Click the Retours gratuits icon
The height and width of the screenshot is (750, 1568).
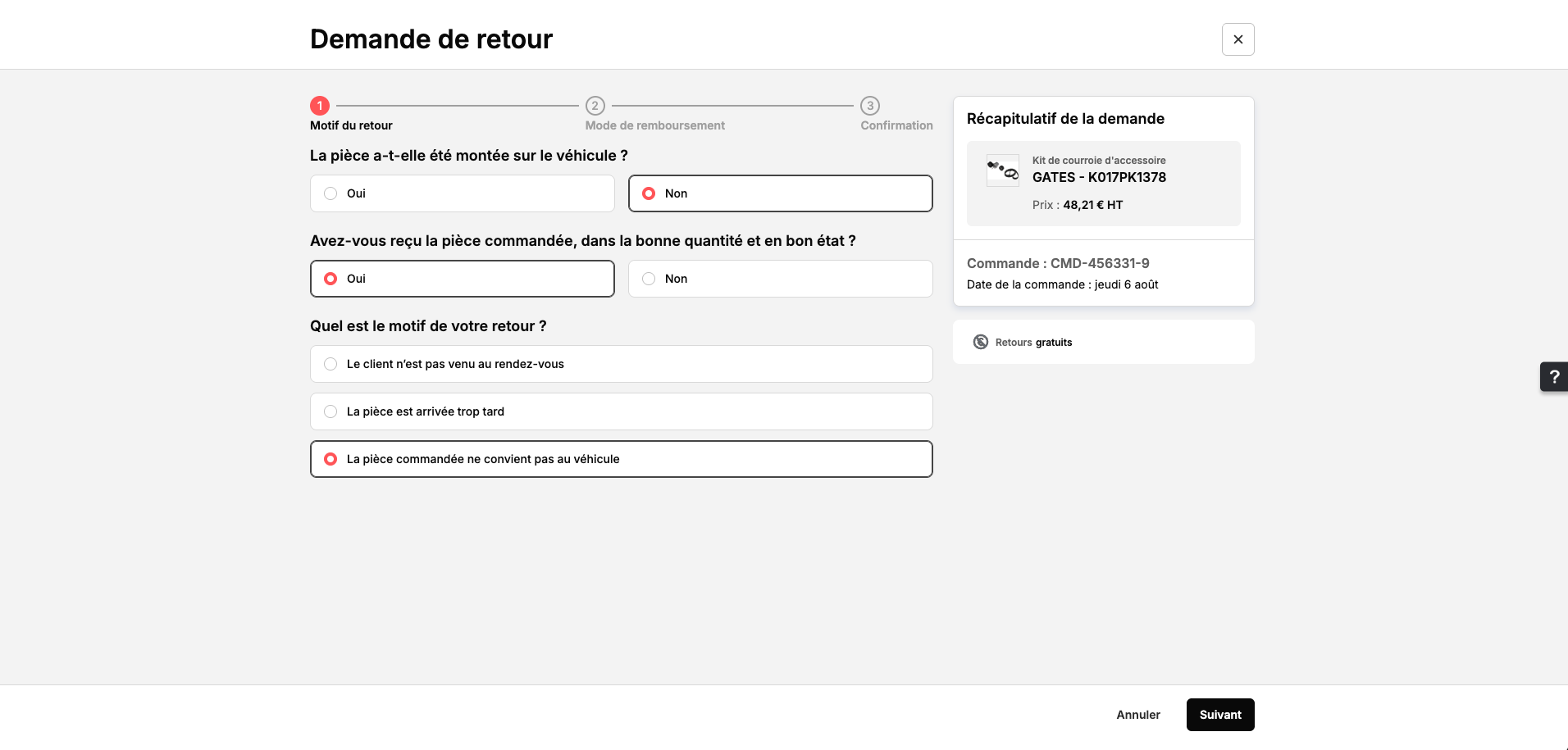click(x=980, y=342)
